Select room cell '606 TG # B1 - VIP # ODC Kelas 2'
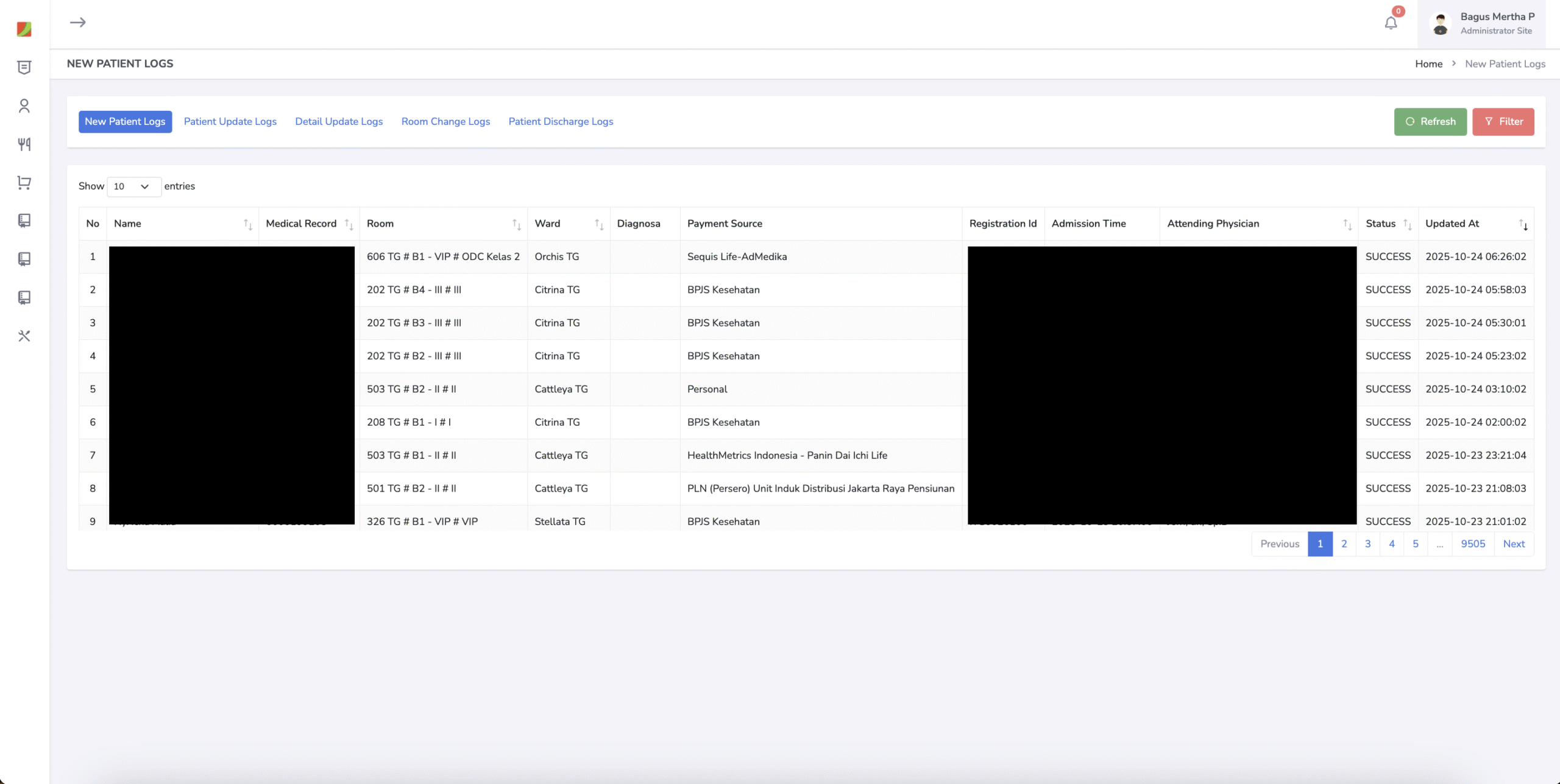The height and width of the screenshot is (784, 1560). coord(443,256)
